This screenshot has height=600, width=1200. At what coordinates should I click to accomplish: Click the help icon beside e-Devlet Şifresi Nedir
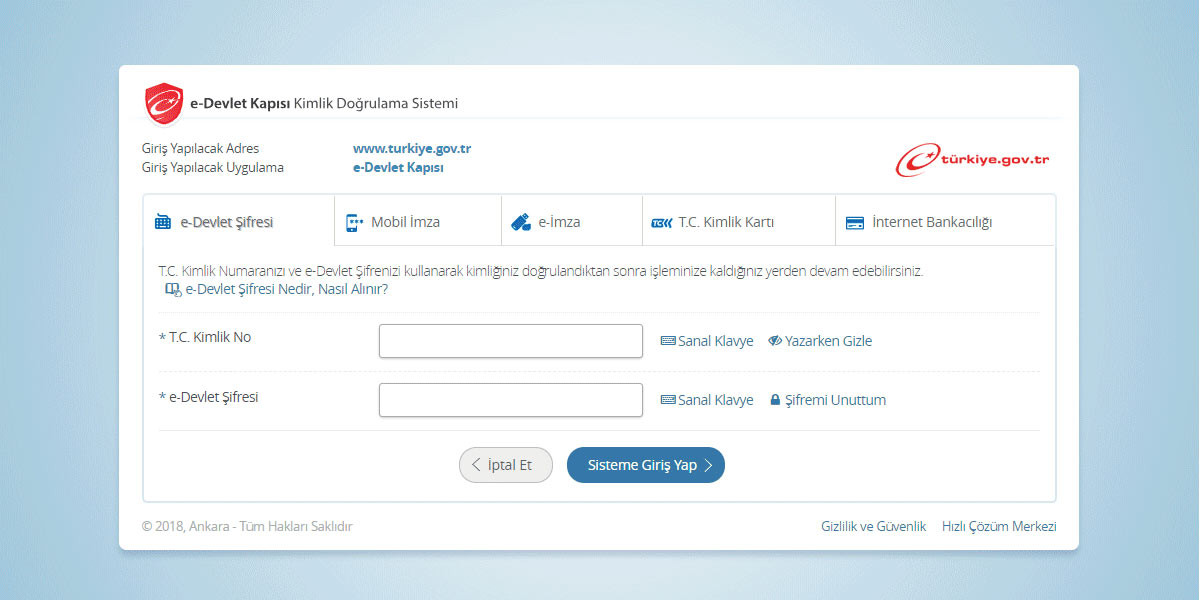(x=173, y=290)
